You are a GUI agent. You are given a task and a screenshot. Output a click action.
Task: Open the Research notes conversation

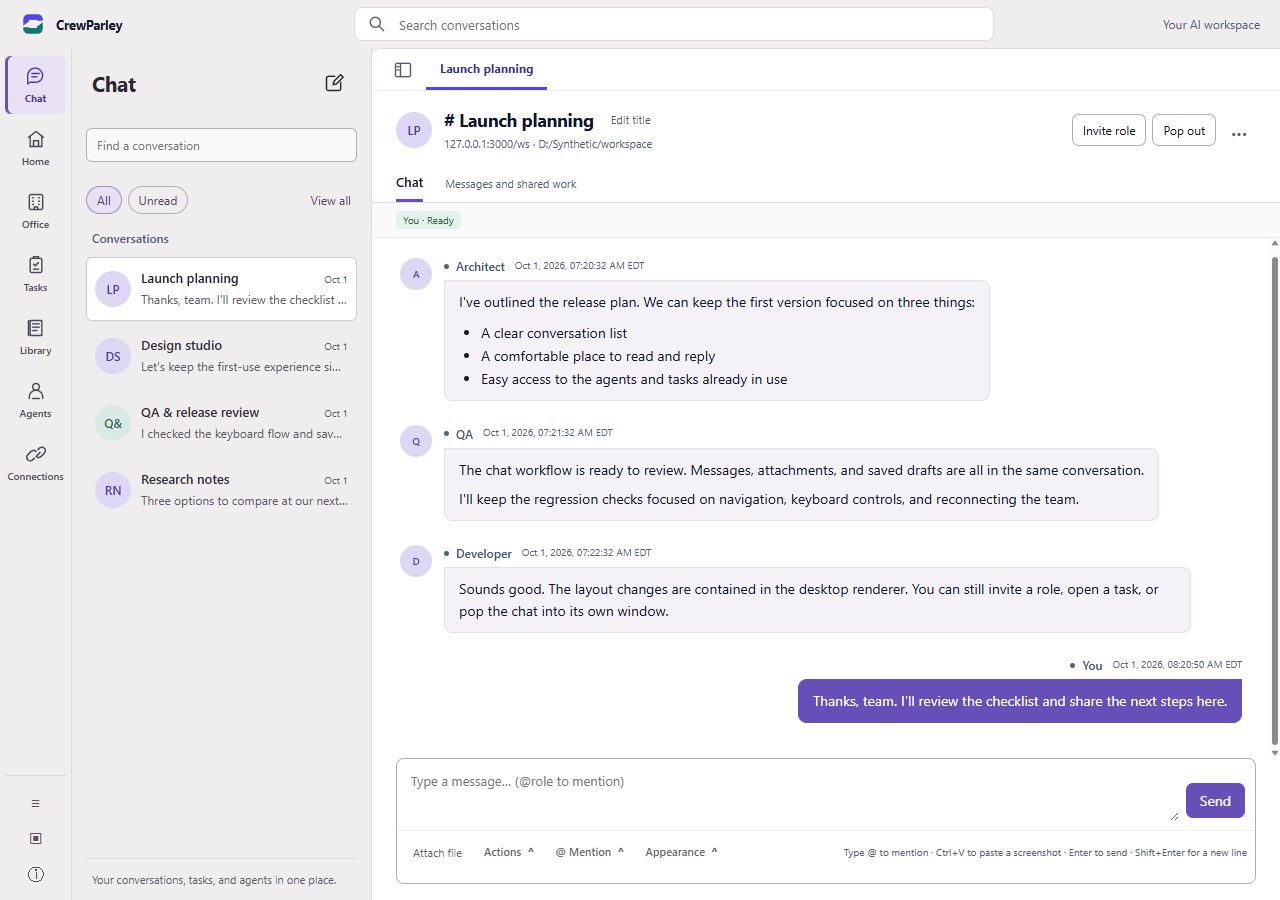[x=221, y=490]
